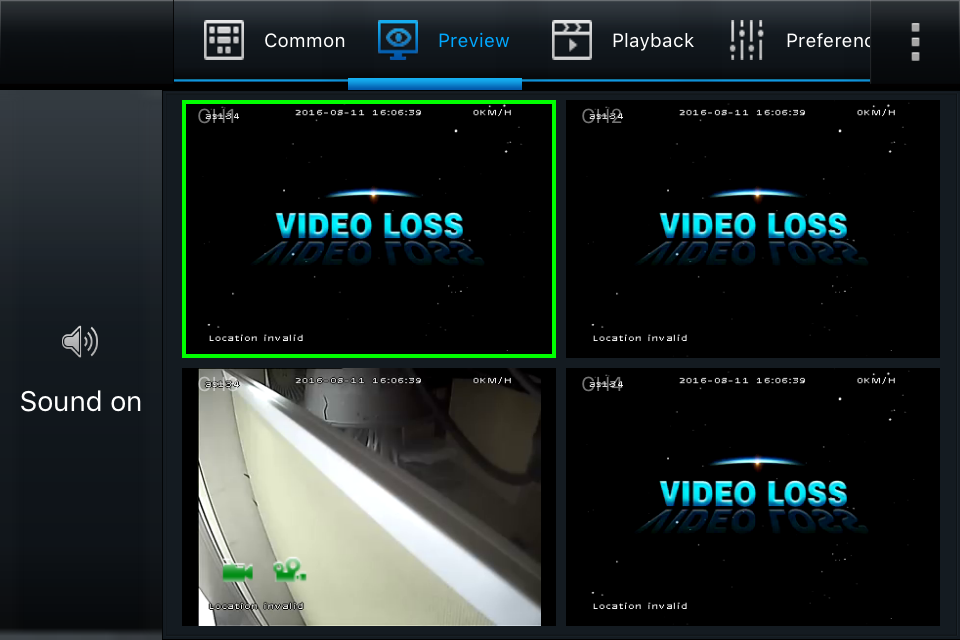The height and width of the screenshot is (640, 960).
Task: Click the green recording reel icon on CH3
Action: click(x=289, y=570)
